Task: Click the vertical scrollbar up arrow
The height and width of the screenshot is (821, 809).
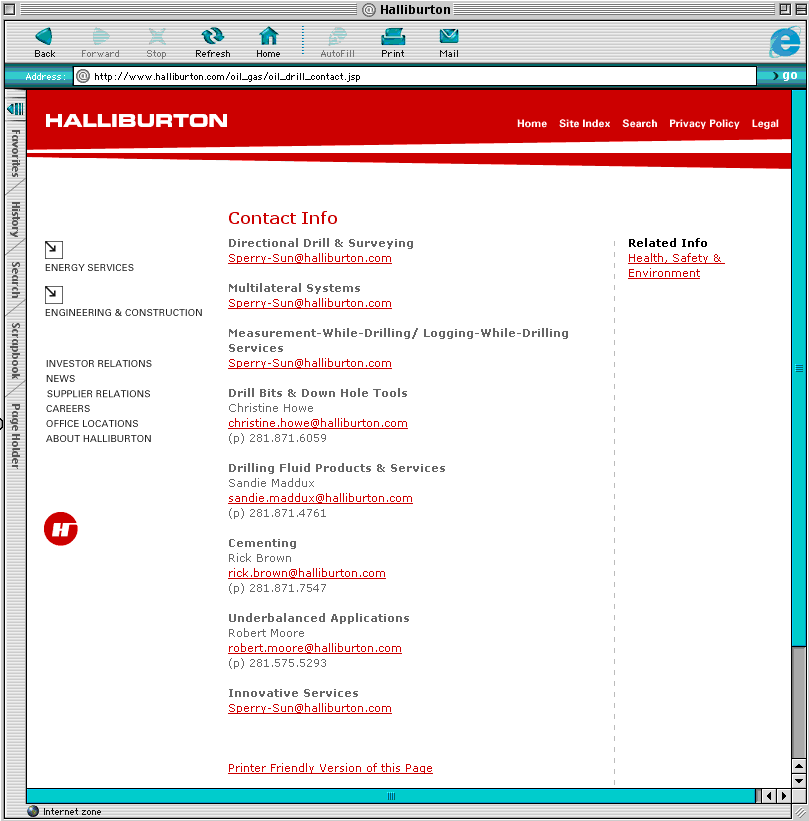Action: coord(799,766)
